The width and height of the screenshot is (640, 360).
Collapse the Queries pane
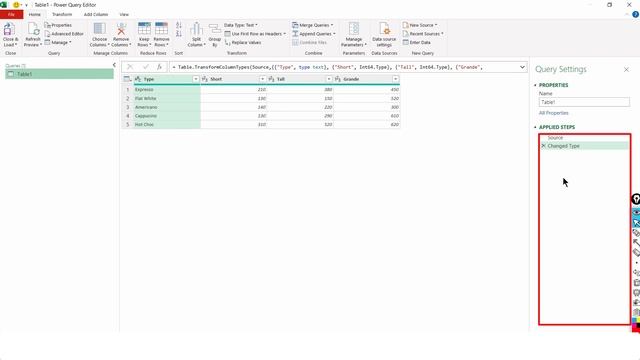(114, 65)
